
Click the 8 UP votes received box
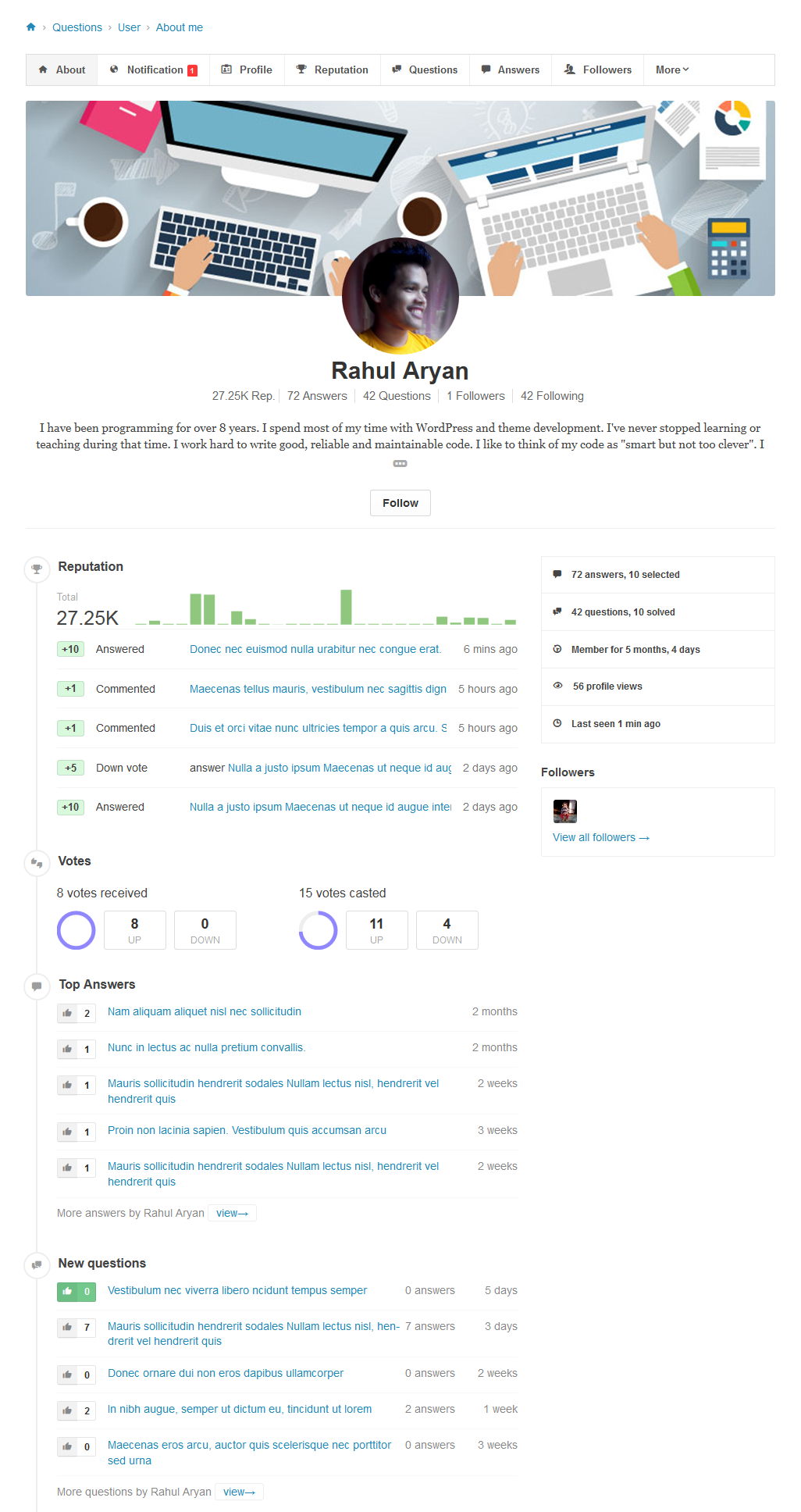click(x=135, y=930)
